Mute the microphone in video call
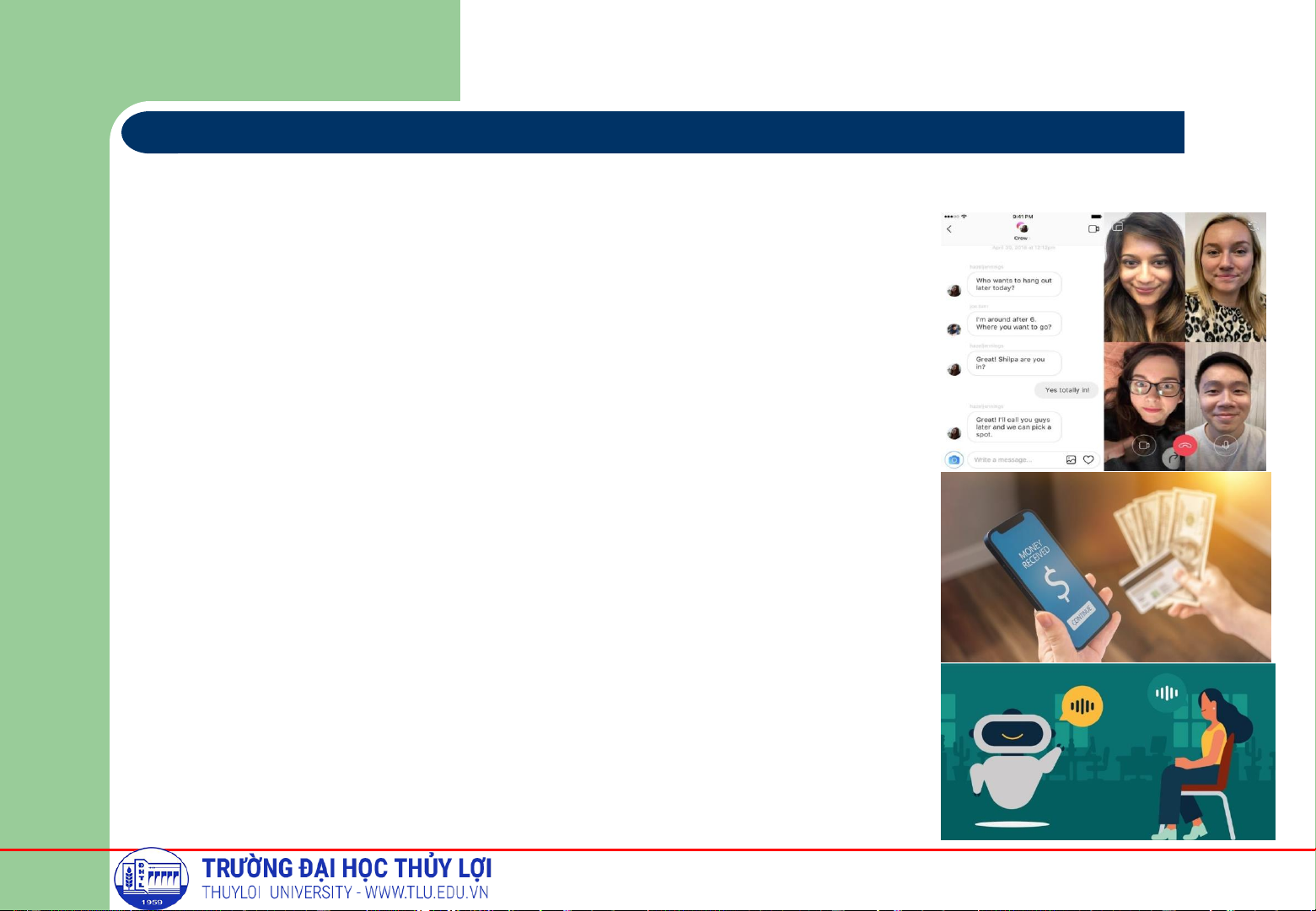 click(x=1226, y=445)
